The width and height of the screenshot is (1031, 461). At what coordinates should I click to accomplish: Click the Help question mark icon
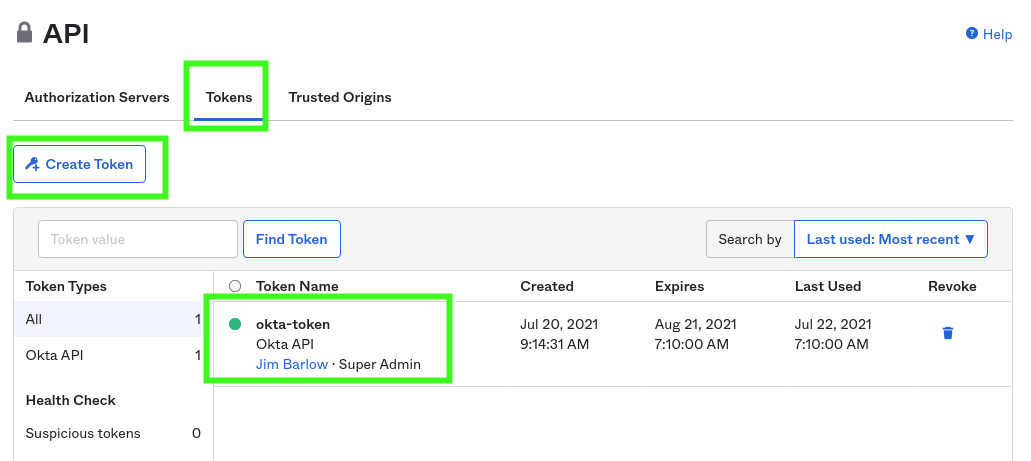coord(972,34)
